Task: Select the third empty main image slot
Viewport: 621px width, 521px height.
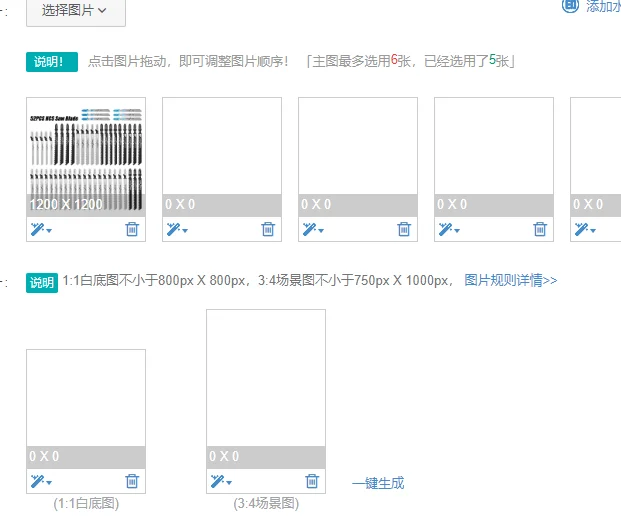Action: [358, 157]
